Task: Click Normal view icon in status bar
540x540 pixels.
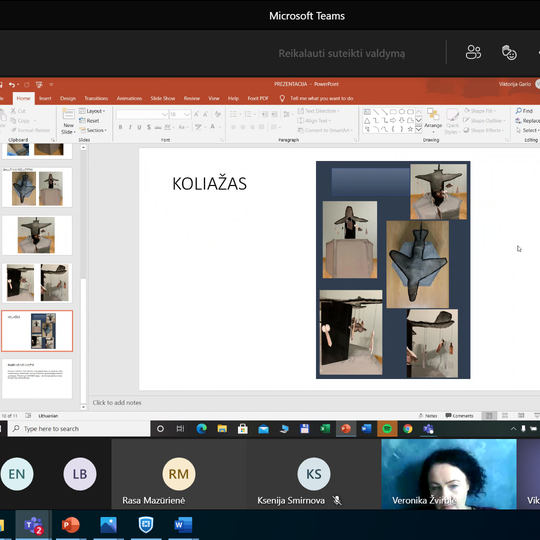Action: 489,416
